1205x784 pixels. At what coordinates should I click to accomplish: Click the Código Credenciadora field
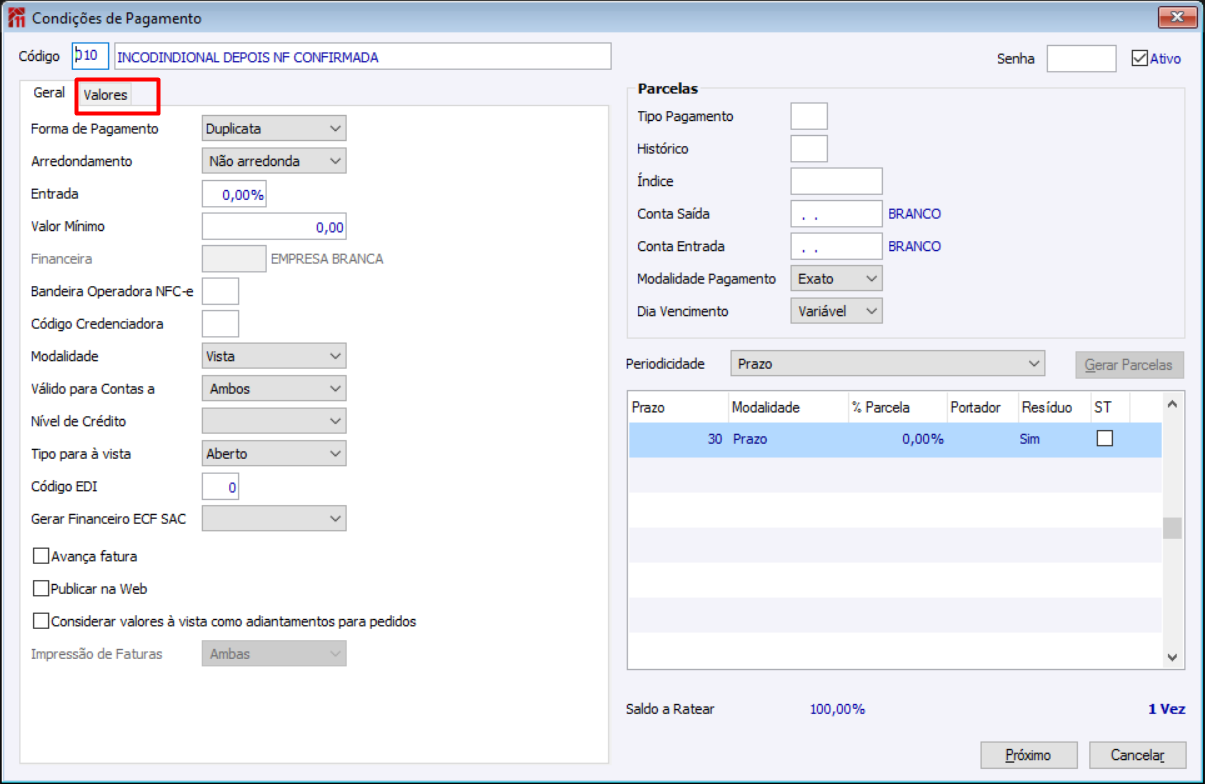pos(220,324)
